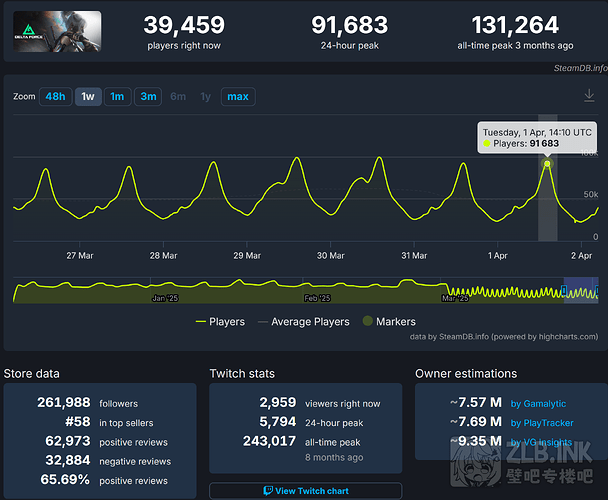This screenshot has width=608, height=500.
Task: Click the SteamDB.info credit under stats header
Action: tap(580, 68)
